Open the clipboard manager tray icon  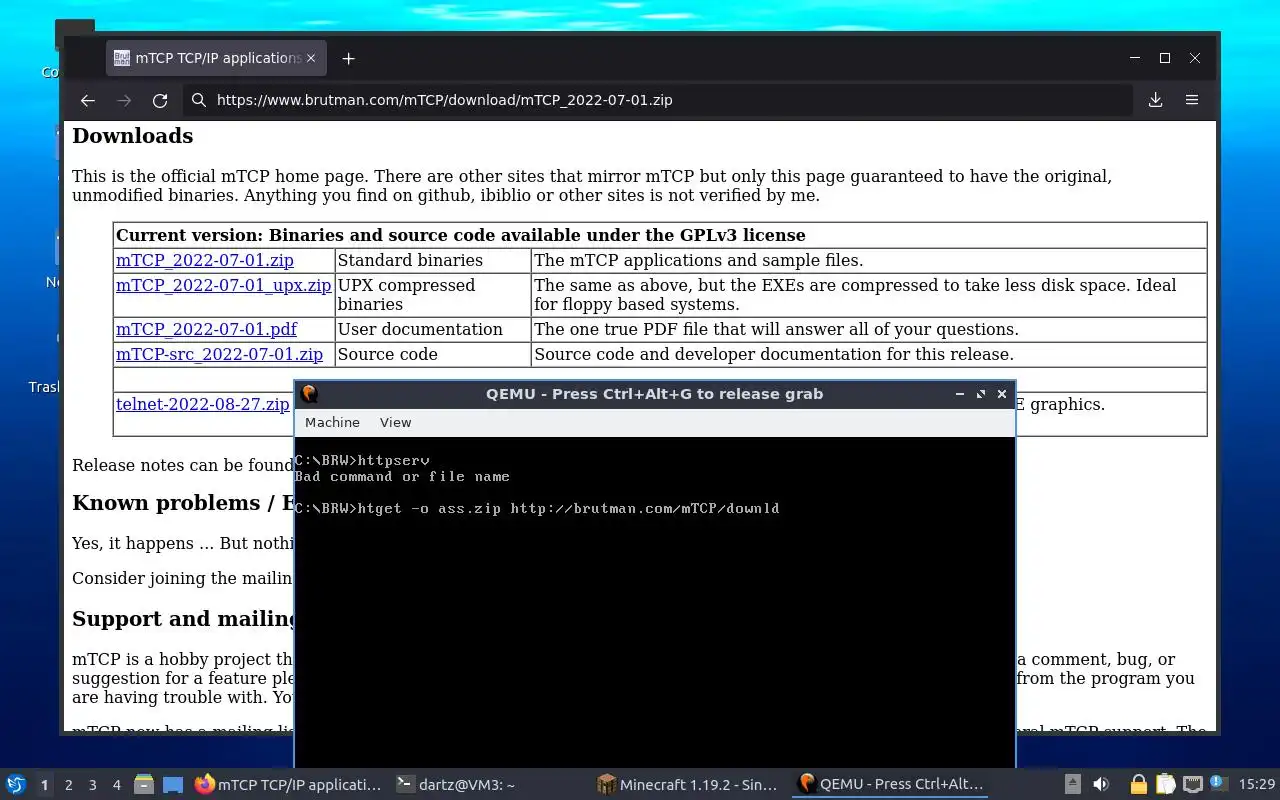pyautogui.click(x=1165, y=784)
